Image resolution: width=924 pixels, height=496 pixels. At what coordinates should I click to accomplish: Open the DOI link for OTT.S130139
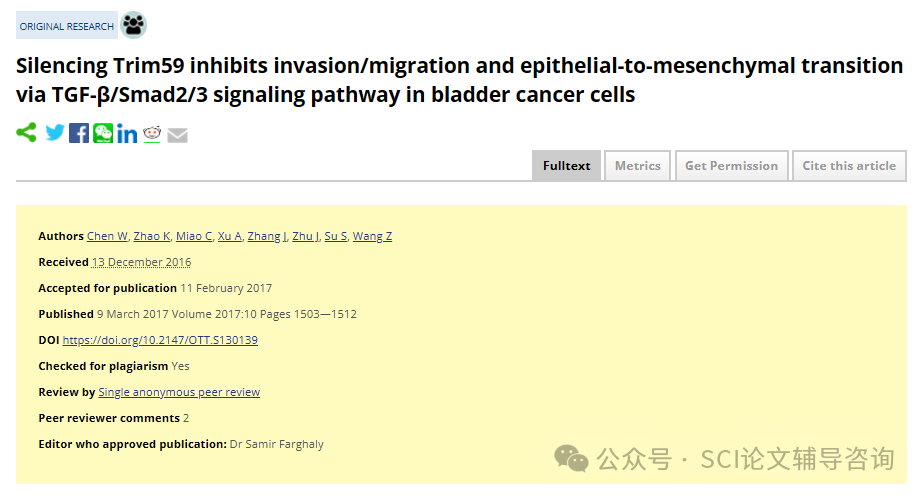[x=160, y=340]
